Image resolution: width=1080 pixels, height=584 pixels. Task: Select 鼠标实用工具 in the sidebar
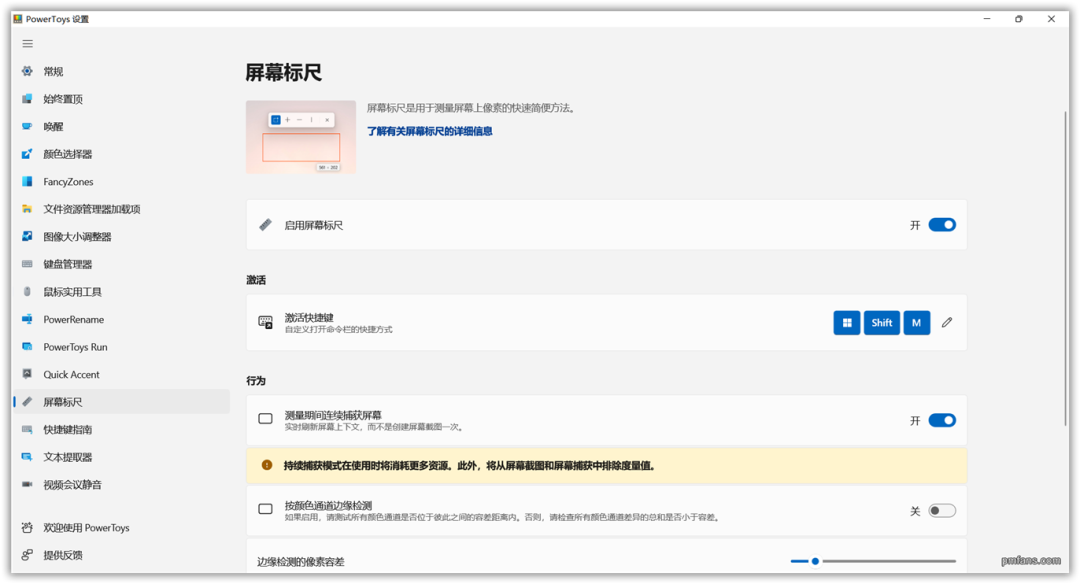coord(122,291)
